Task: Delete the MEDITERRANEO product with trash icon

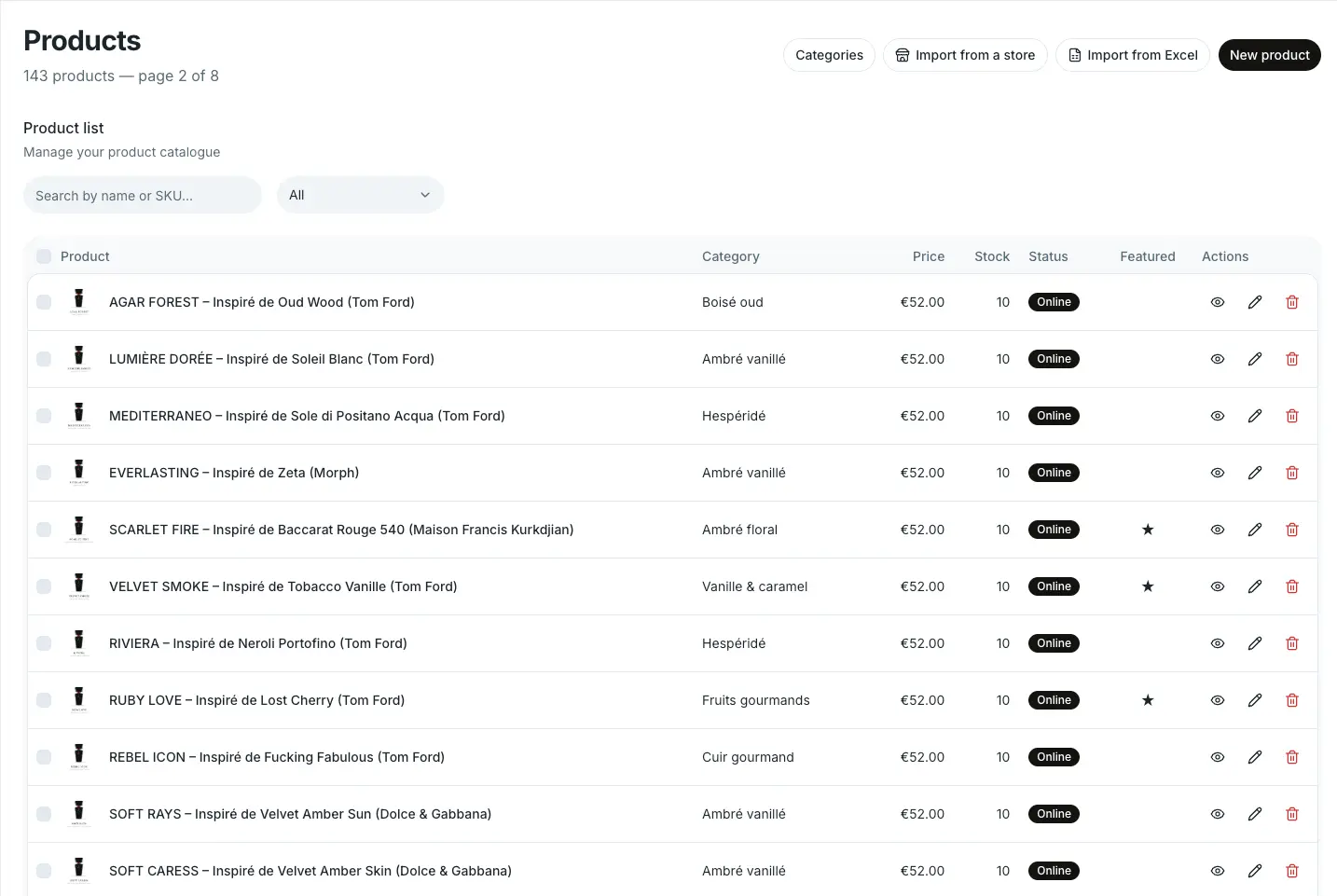Action: [1292, 416]
